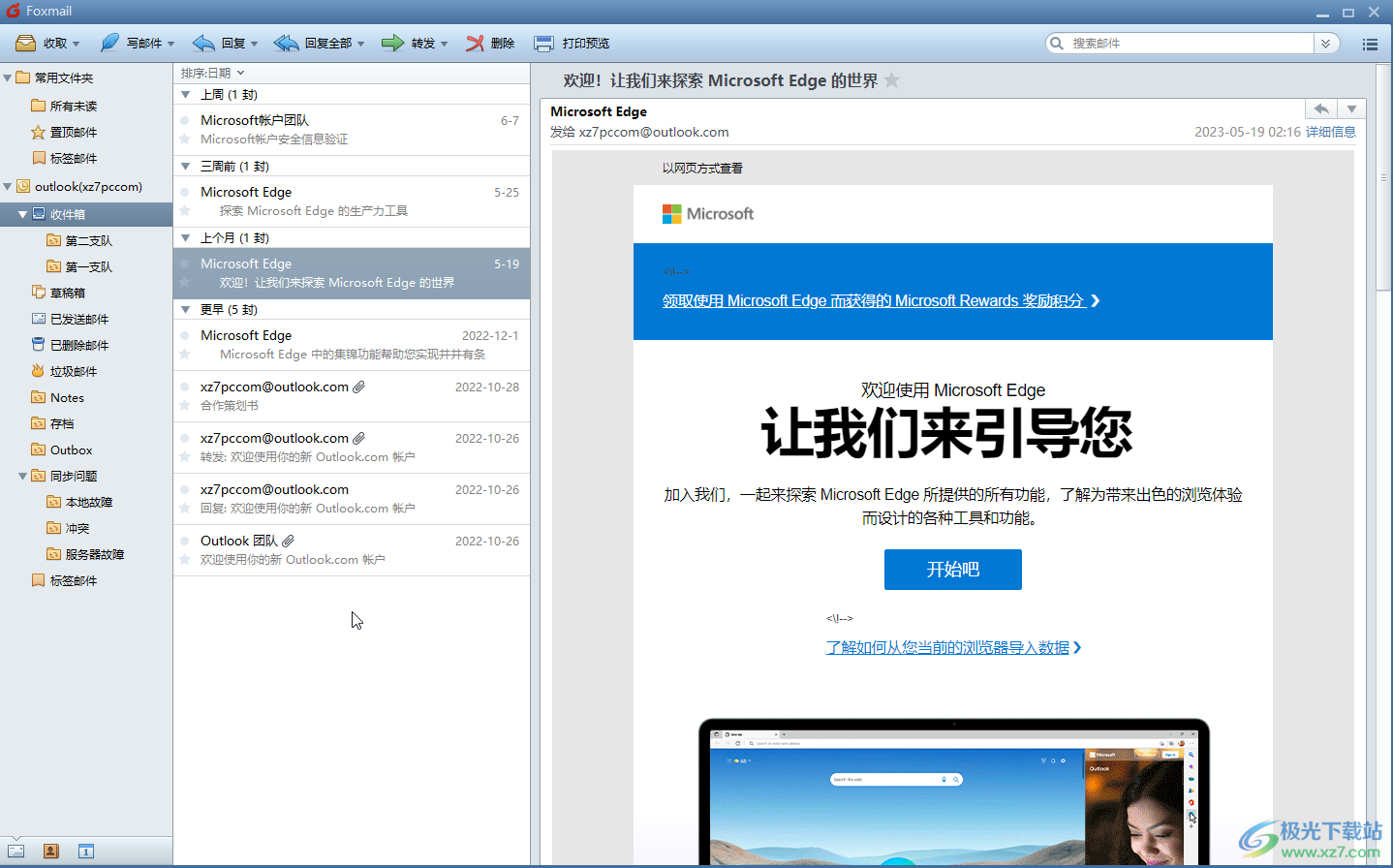Click 以网页方式查看 link

point(702,169)
